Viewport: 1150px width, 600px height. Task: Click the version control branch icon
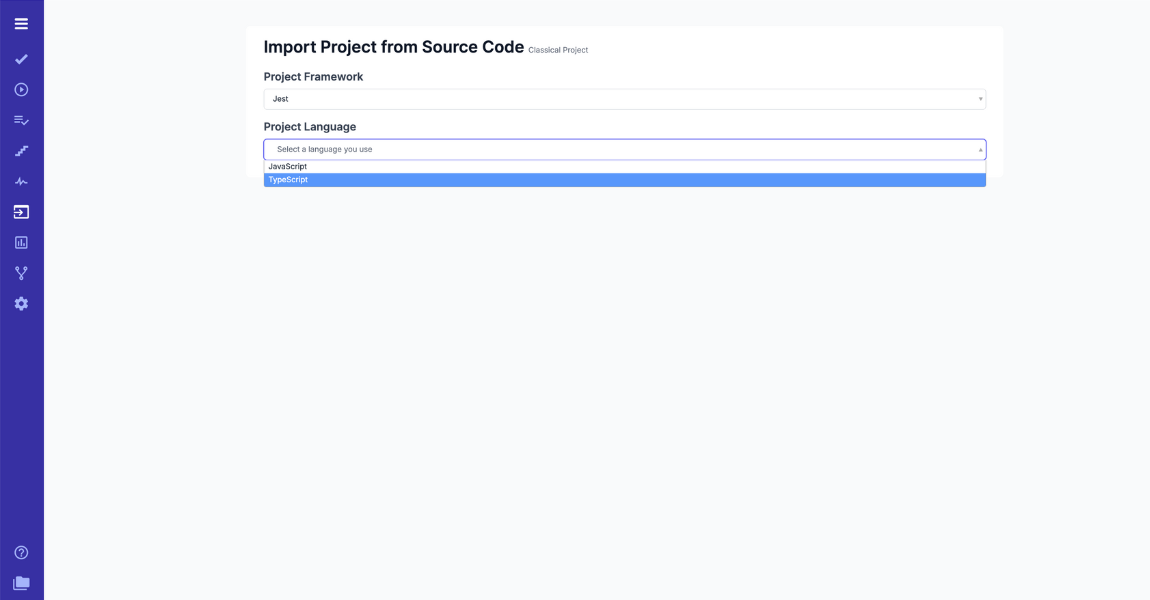(x=21, y=272)
